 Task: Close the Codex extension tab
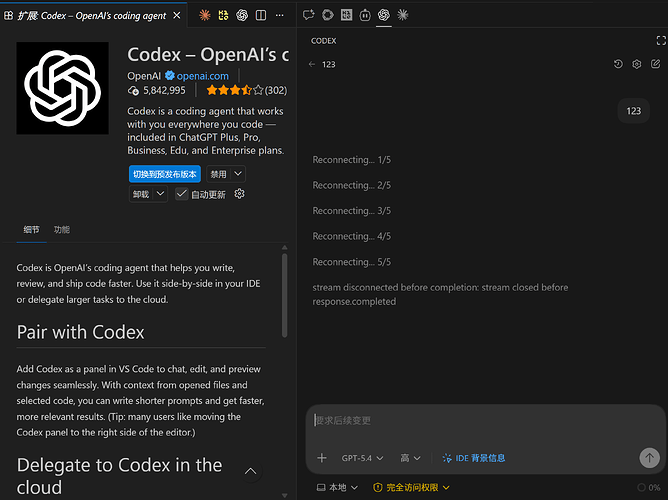coord(176,15)
